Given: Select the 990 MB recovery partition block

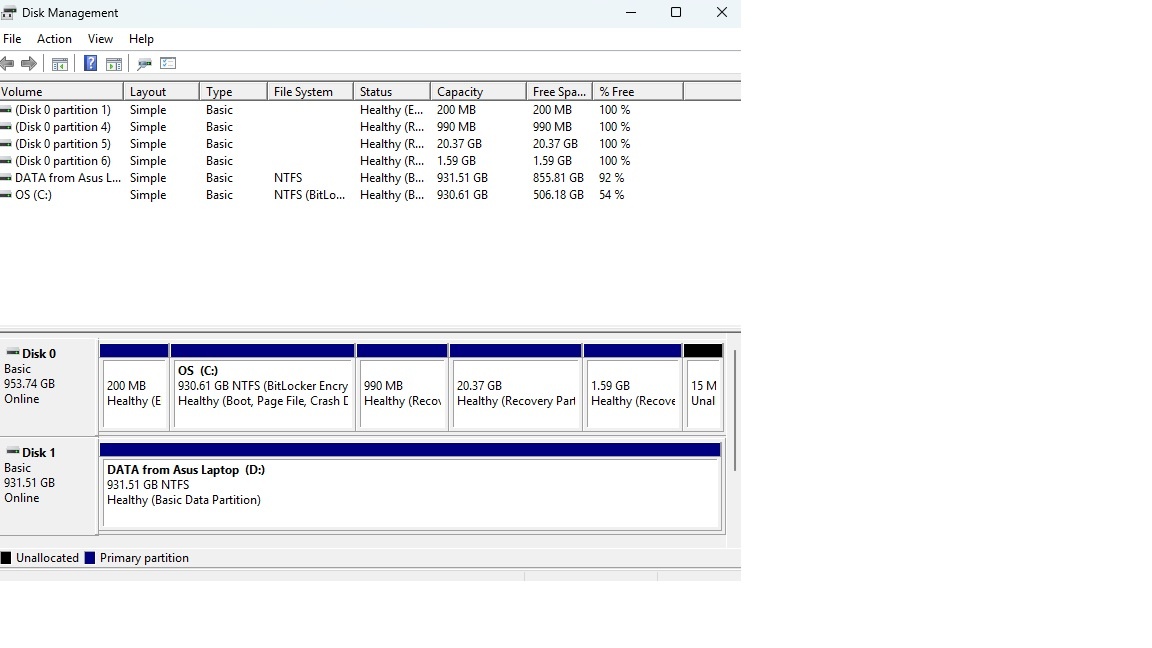Looking at the screenshot, I should [402, 386].
